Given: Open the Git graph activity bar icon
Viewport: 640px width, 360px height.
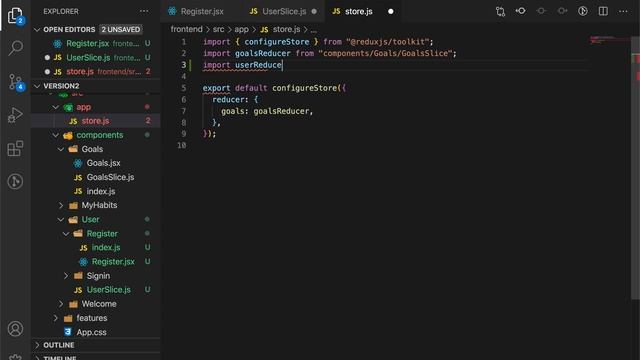Looking at the screenshot, I should [15, 181].
